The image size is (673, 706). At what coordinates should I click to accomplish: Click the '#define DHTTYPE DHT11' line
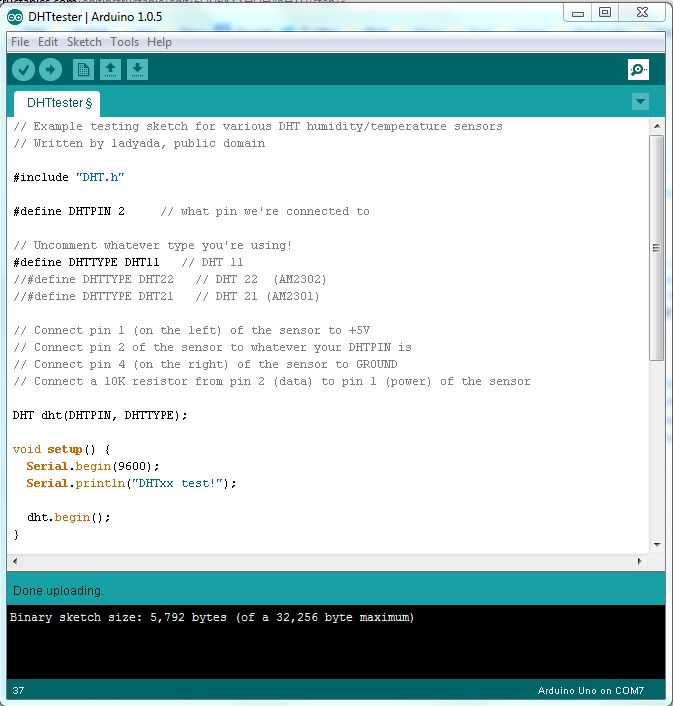point(128,262)
